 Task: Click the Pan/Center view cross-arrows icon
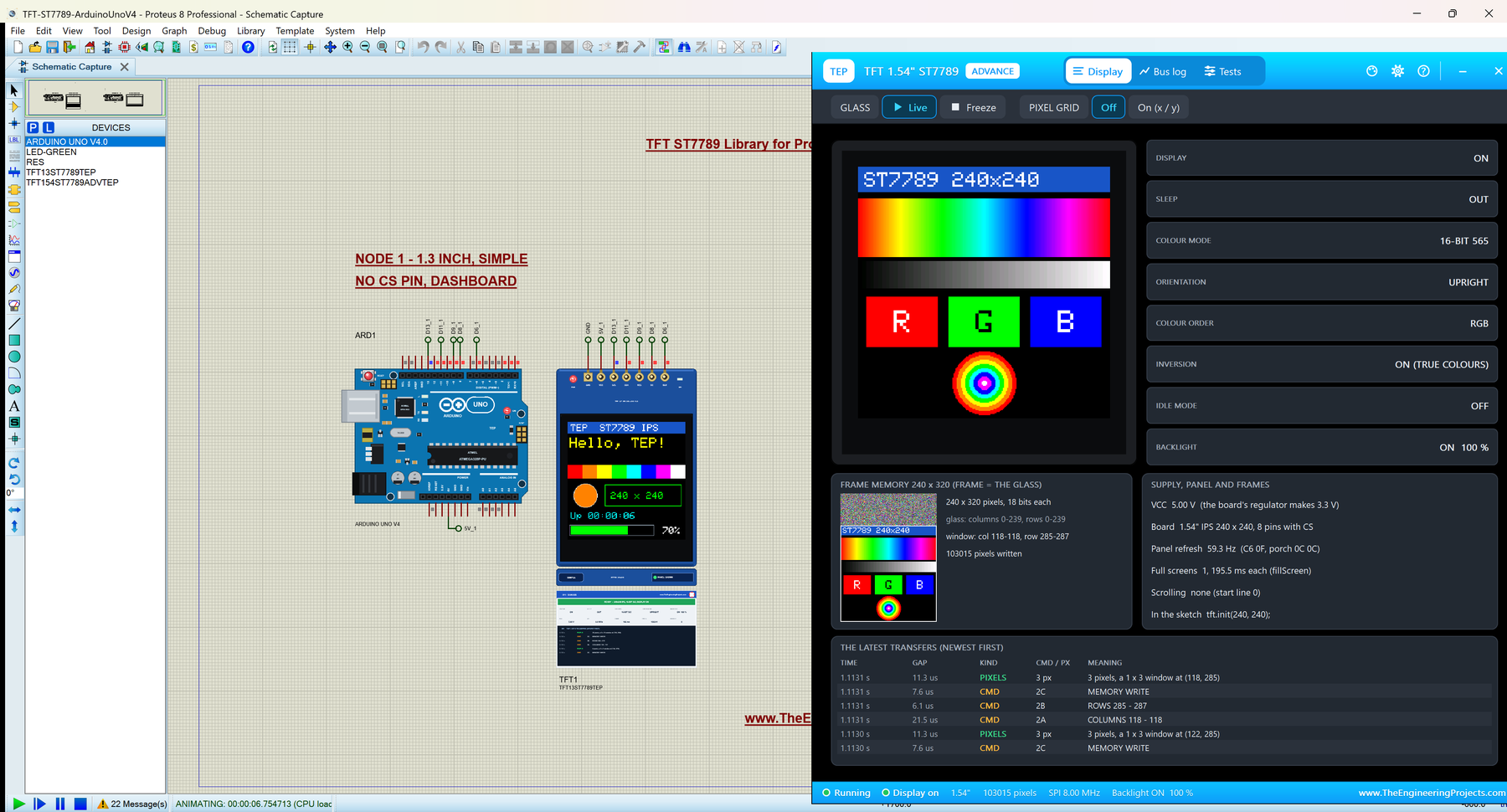pyautogui.click(x=330, y=48)
